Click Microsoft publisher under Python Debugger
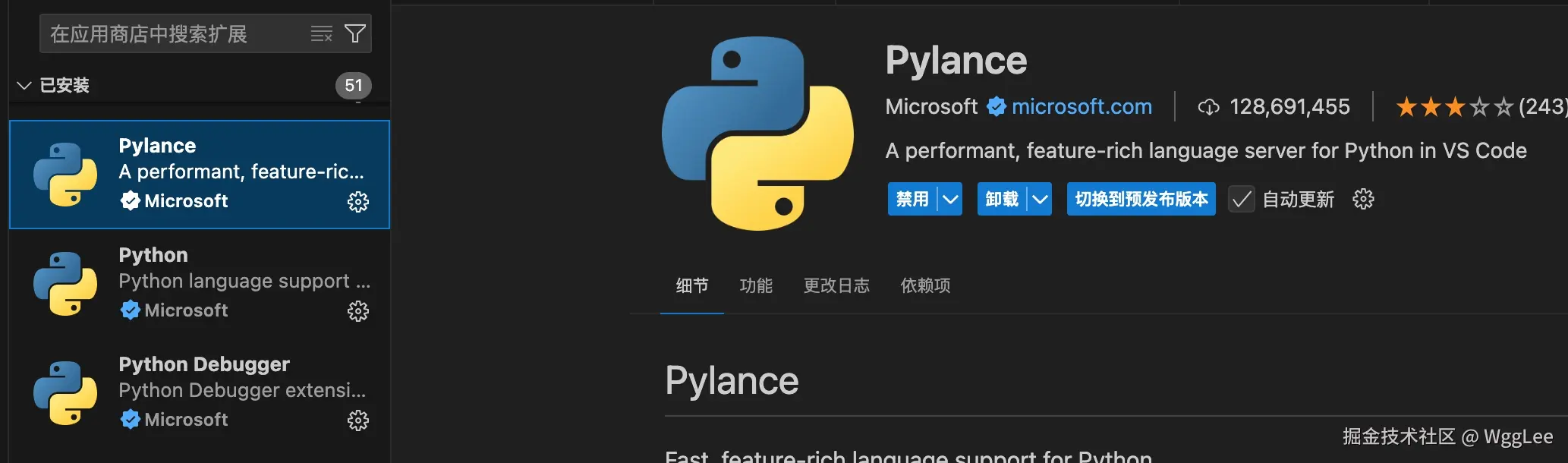This screenshot has height=463, width=1568. tap(186, 419)
